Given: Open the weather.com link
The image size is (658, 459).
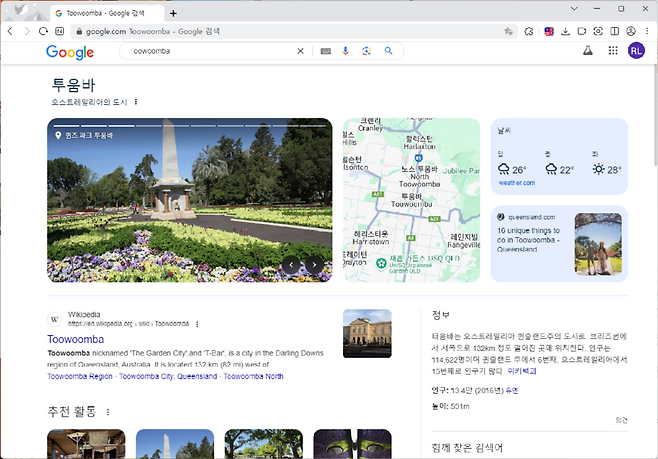Looking at the screenshot, I should point(516,183).
